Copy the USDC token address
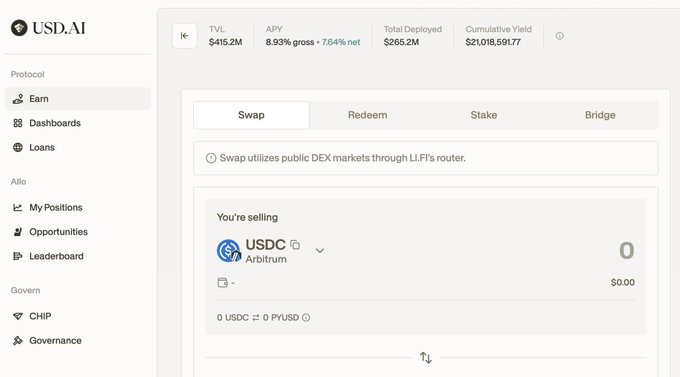Image resolution: width=680 pixels, height=377 pixels. pyautogui.click(x=295, y=245)
